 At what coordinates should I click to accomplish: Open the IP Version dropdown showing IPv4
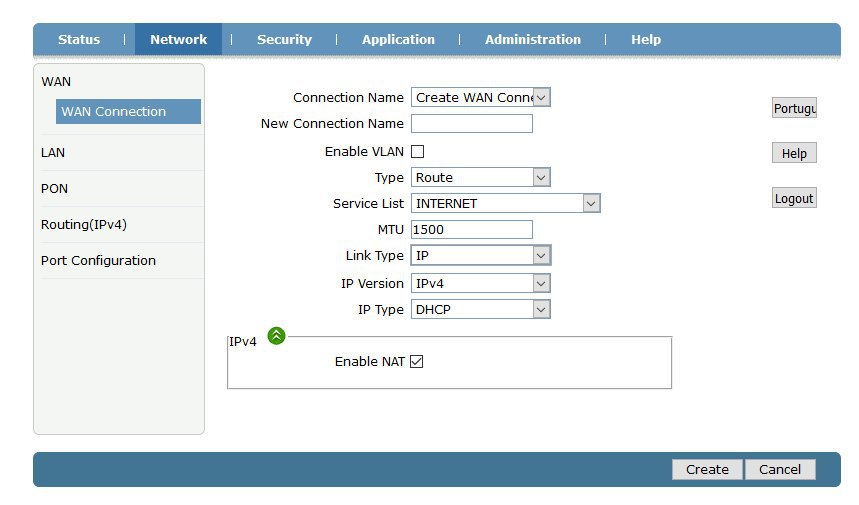coord(480,283)
